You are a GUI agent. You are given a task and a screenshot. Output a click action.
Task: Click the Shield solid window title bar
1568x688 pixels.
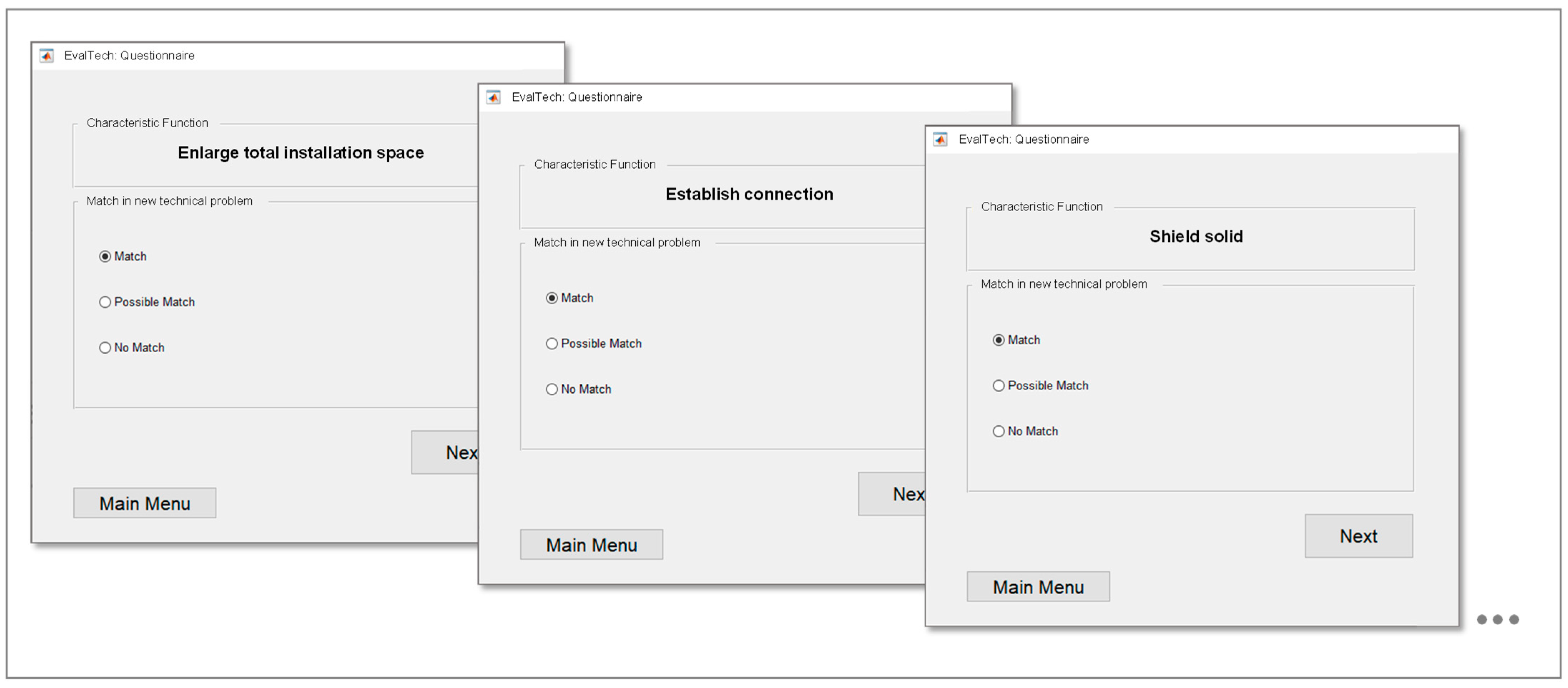[x=1217, y=139]
